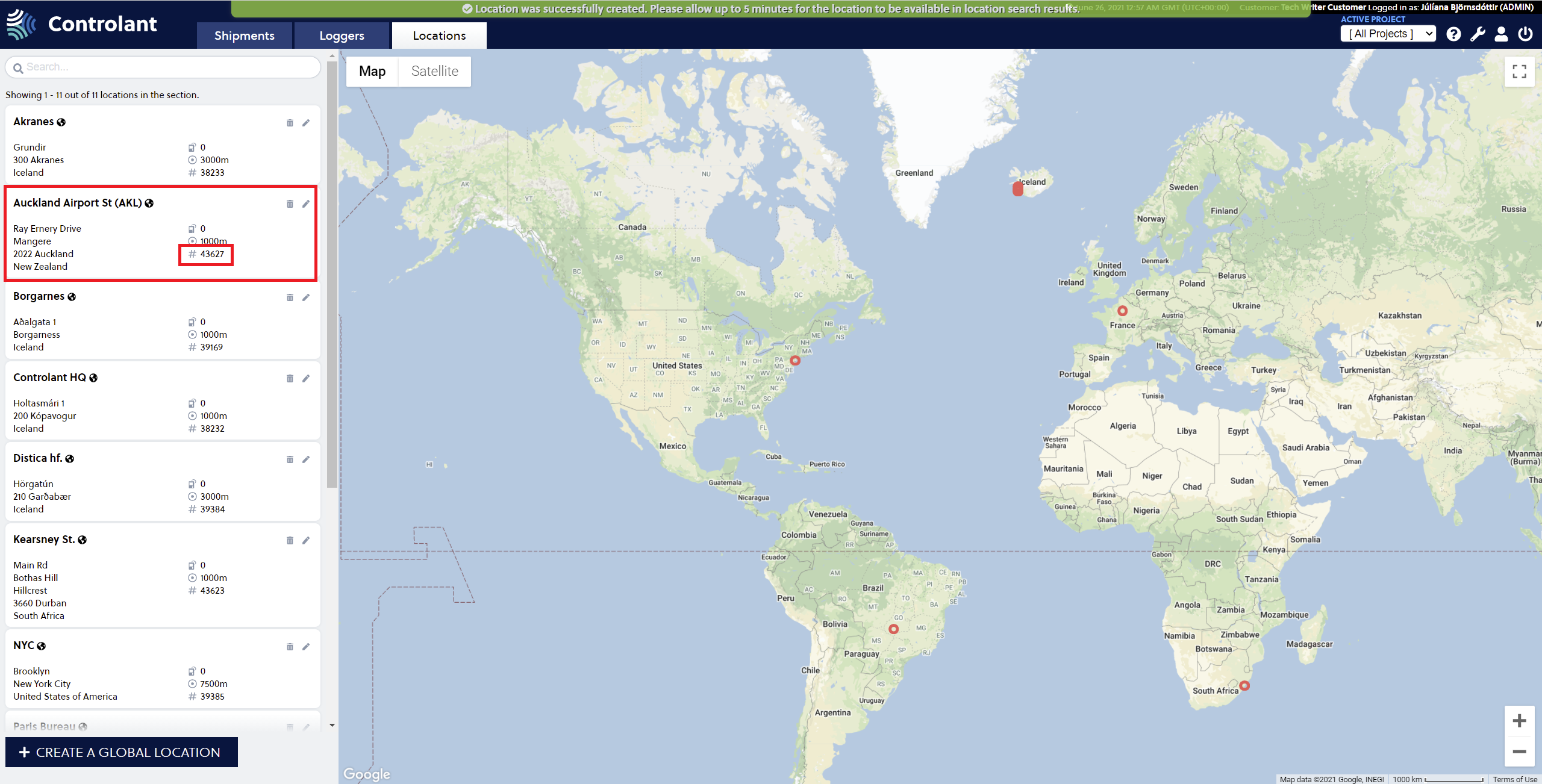Edit the Borgarnes location
Image resolution: width=1542 pixels, height=784 pixels.
coord(306,297)
